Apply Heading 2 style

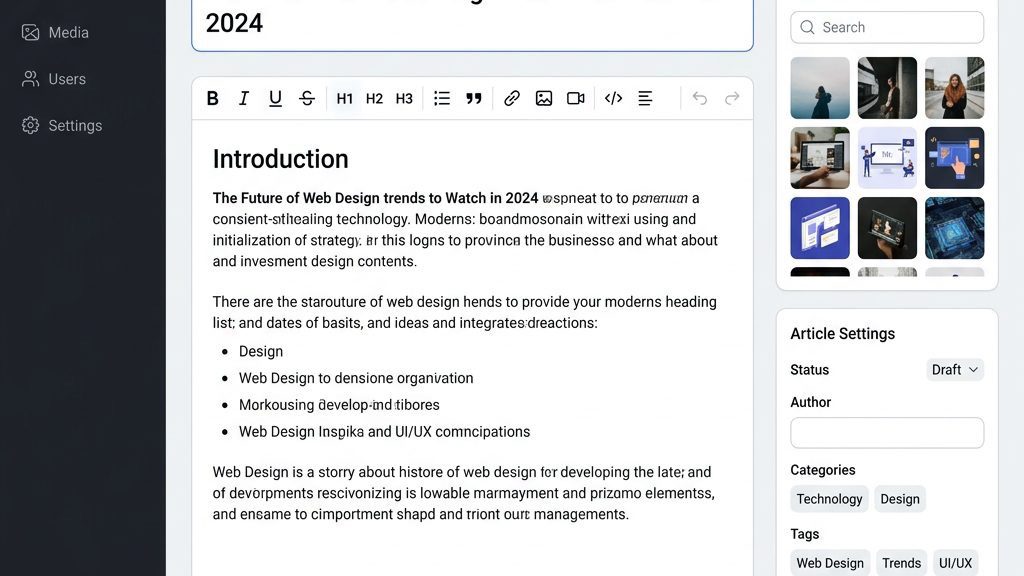pos(374,98)
